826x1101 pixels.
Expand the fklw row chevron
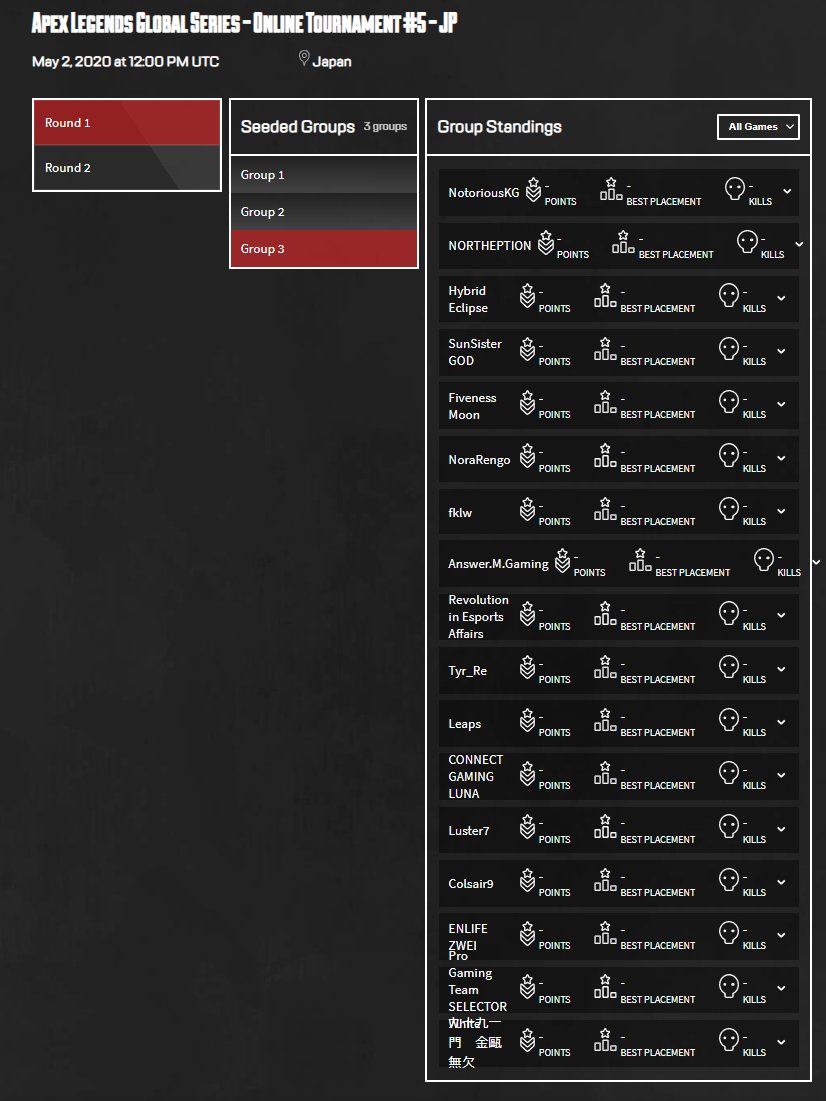pyautogui.click(x=781, y=511)
